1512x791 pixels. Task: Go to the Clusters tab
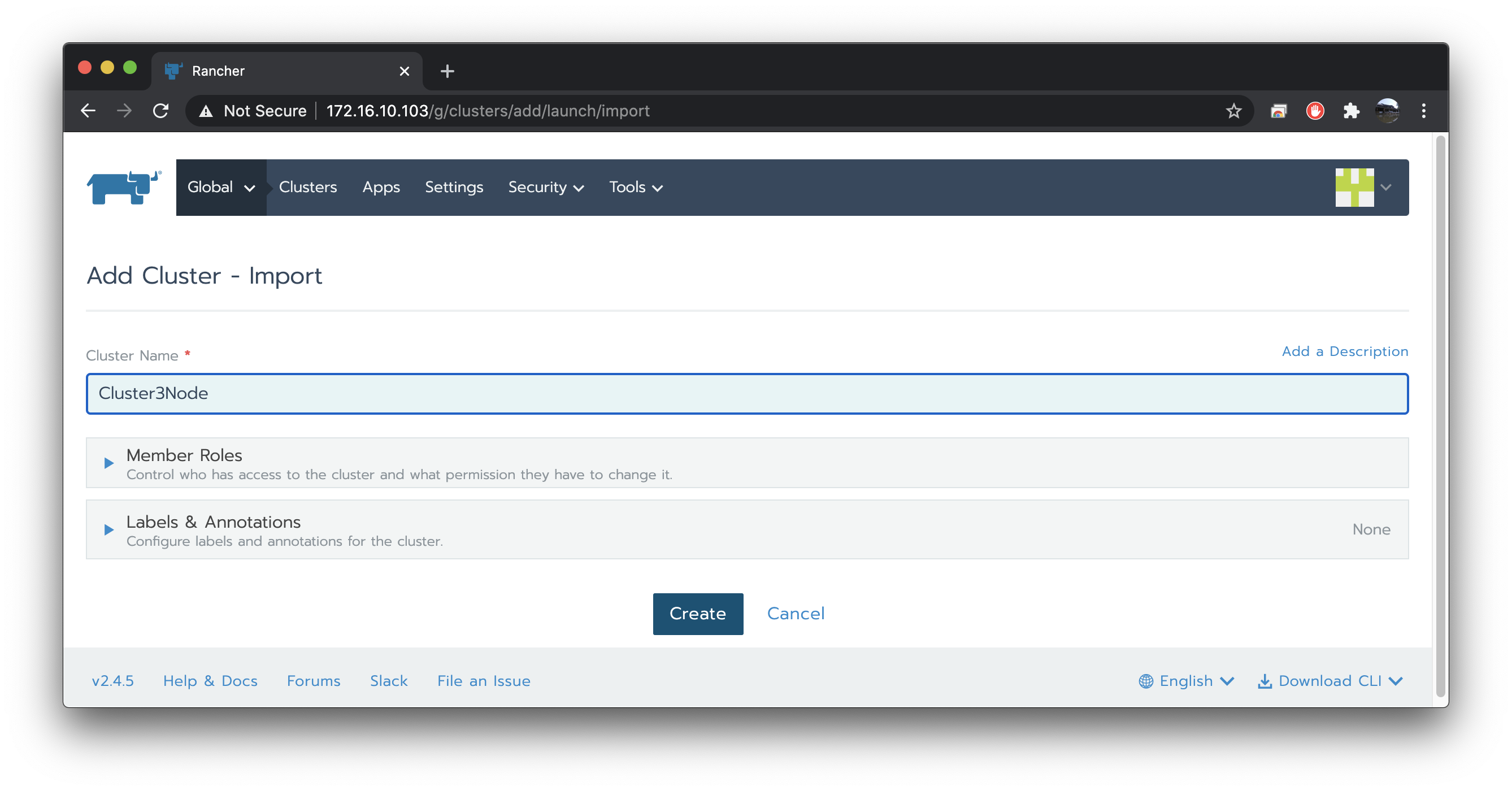point(307,187)
